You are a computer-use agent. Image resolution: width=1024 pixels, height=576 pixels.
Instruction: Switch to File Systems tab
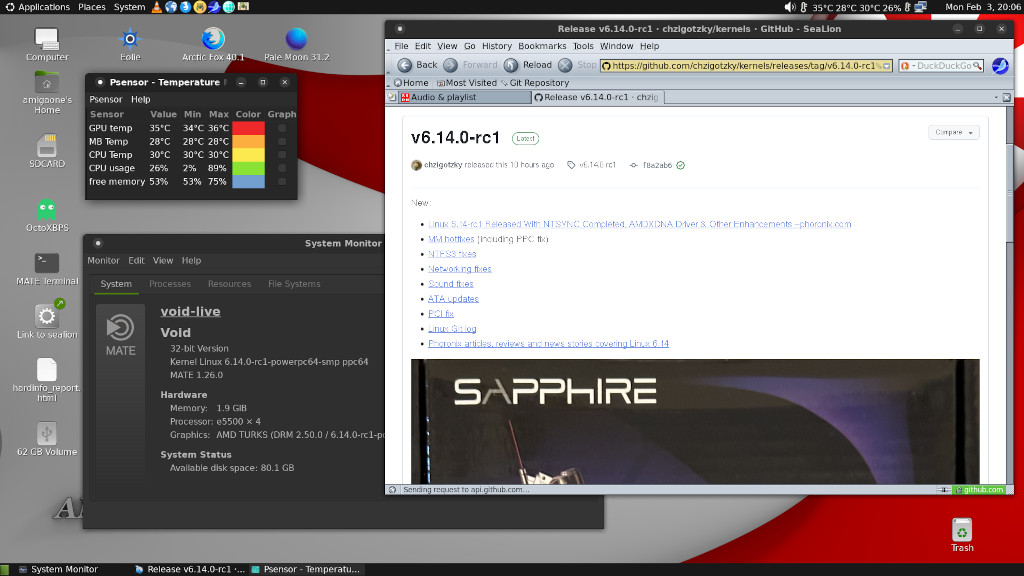tap(294, 284)
